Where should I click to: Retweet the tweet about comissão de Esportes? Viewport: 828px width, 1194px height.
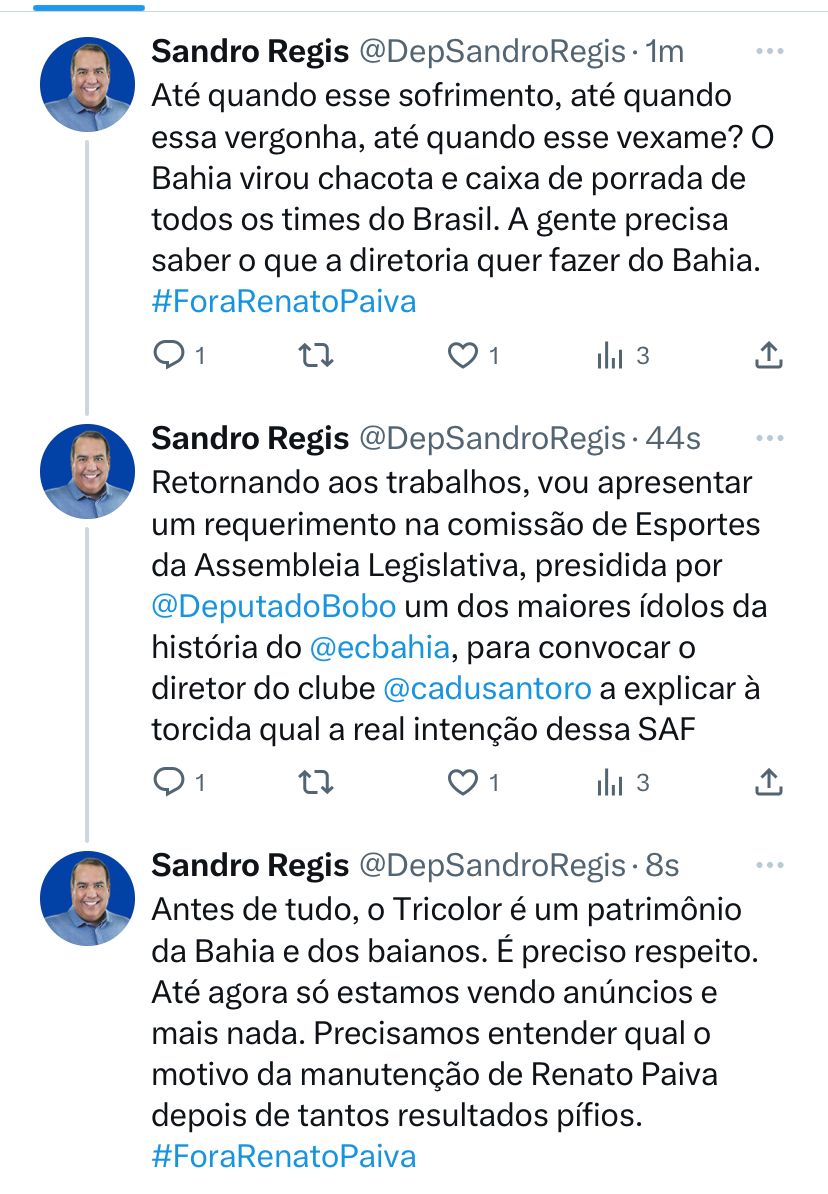click(x=316, y=783)
